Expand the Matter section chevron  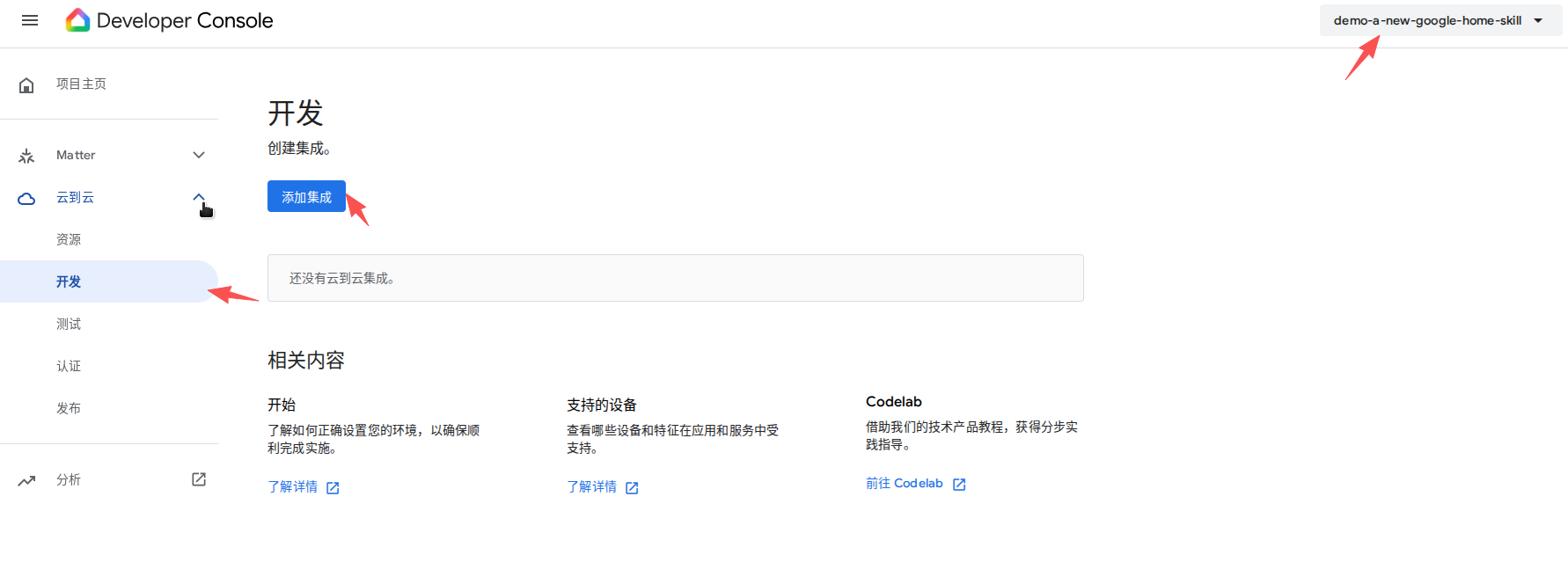[199, 155]
